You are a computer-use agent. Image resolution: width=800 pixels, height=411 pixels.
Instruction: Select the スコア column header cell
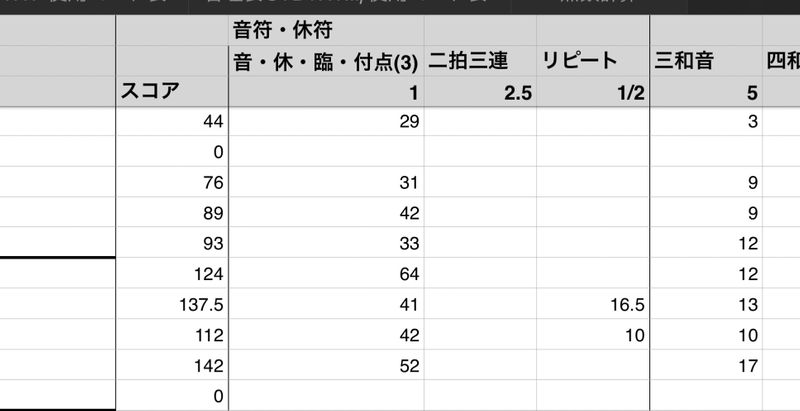coord(172,92)
